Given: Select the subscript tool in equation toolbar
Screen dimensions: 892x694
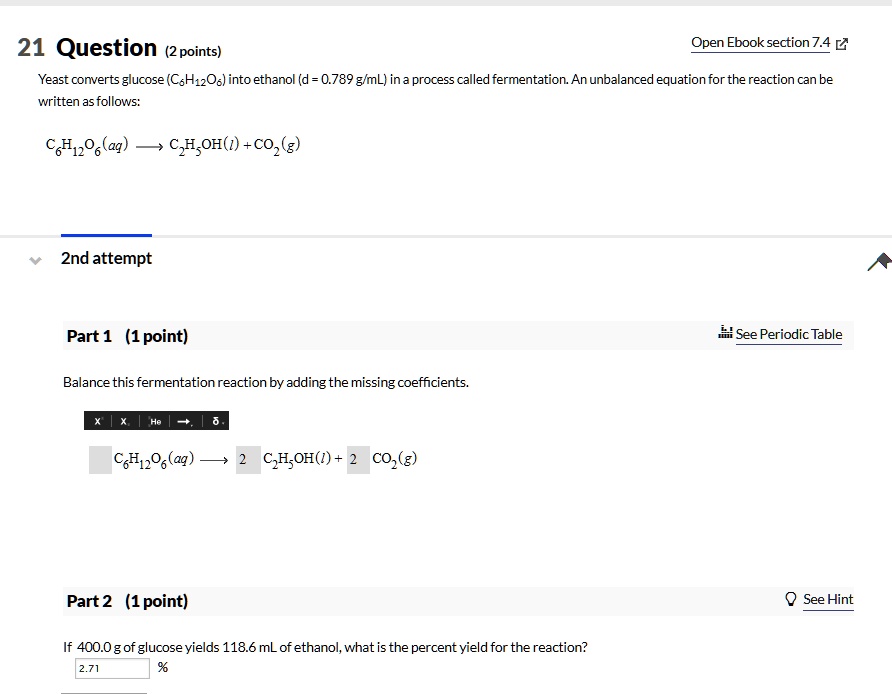Looking at the screenshot, I should click(125, 421).
